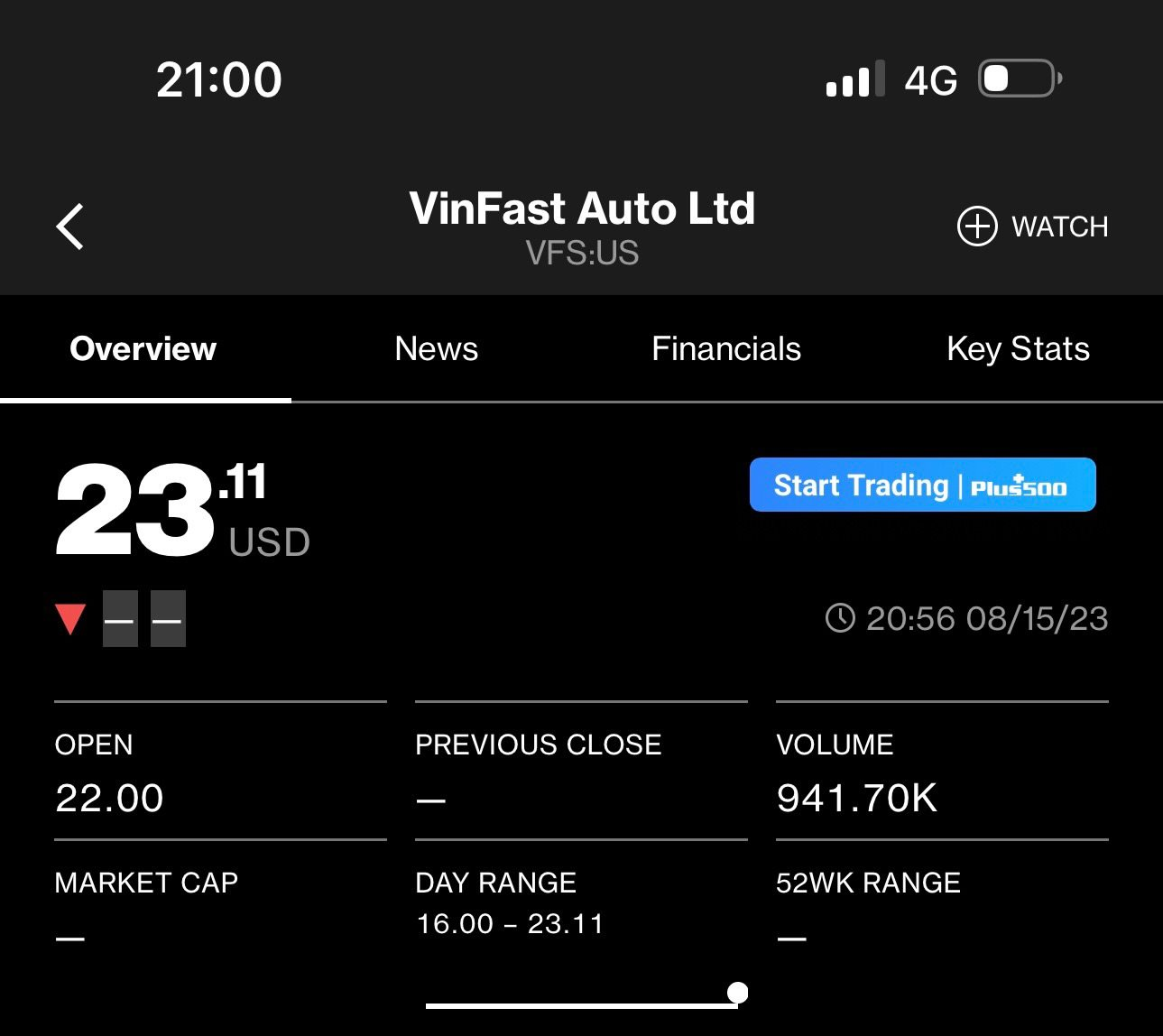Click the cellular signal strength icon
Viewport: 1163px width, 1036px height.
pos(852,79)
